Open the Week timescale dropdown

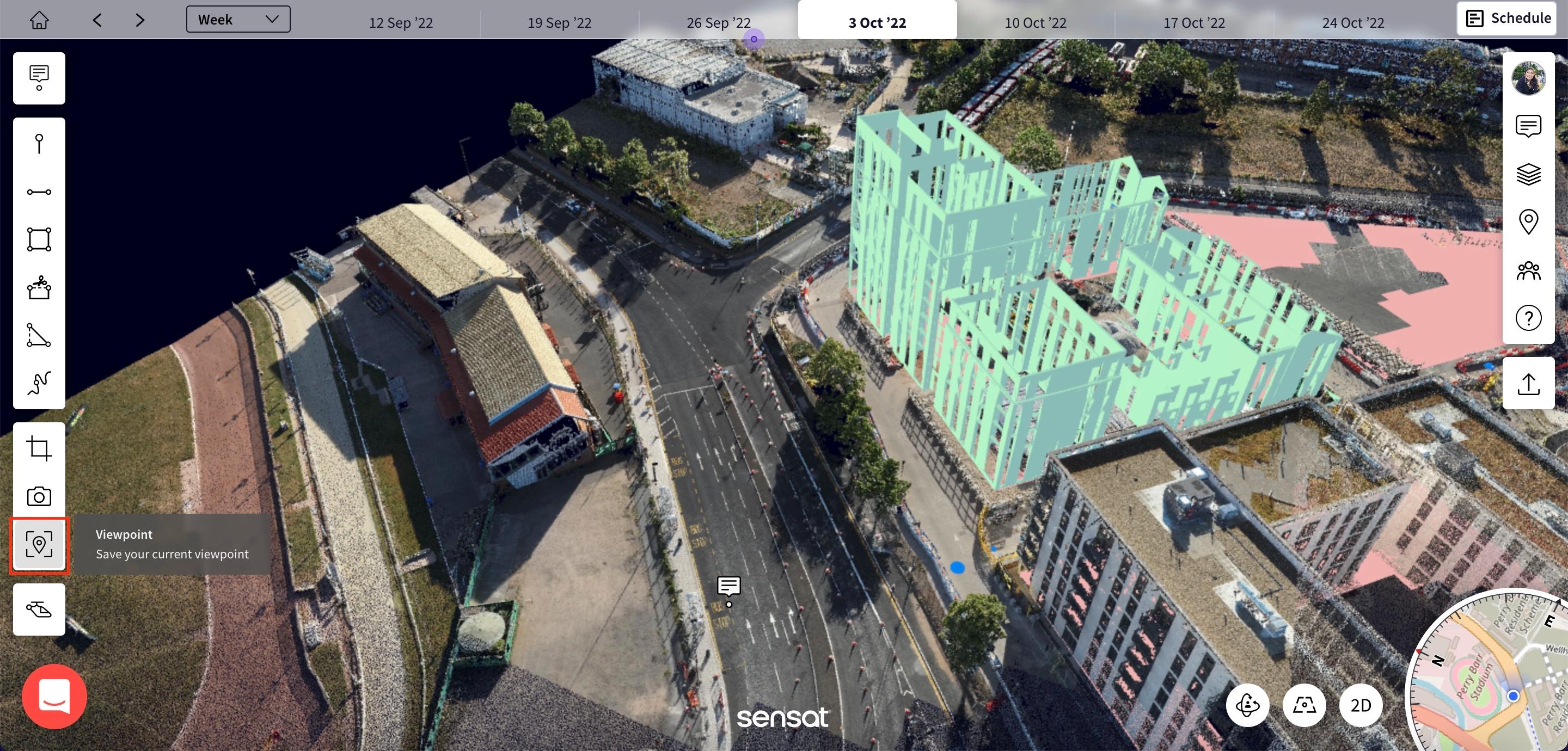coord(238,20)
